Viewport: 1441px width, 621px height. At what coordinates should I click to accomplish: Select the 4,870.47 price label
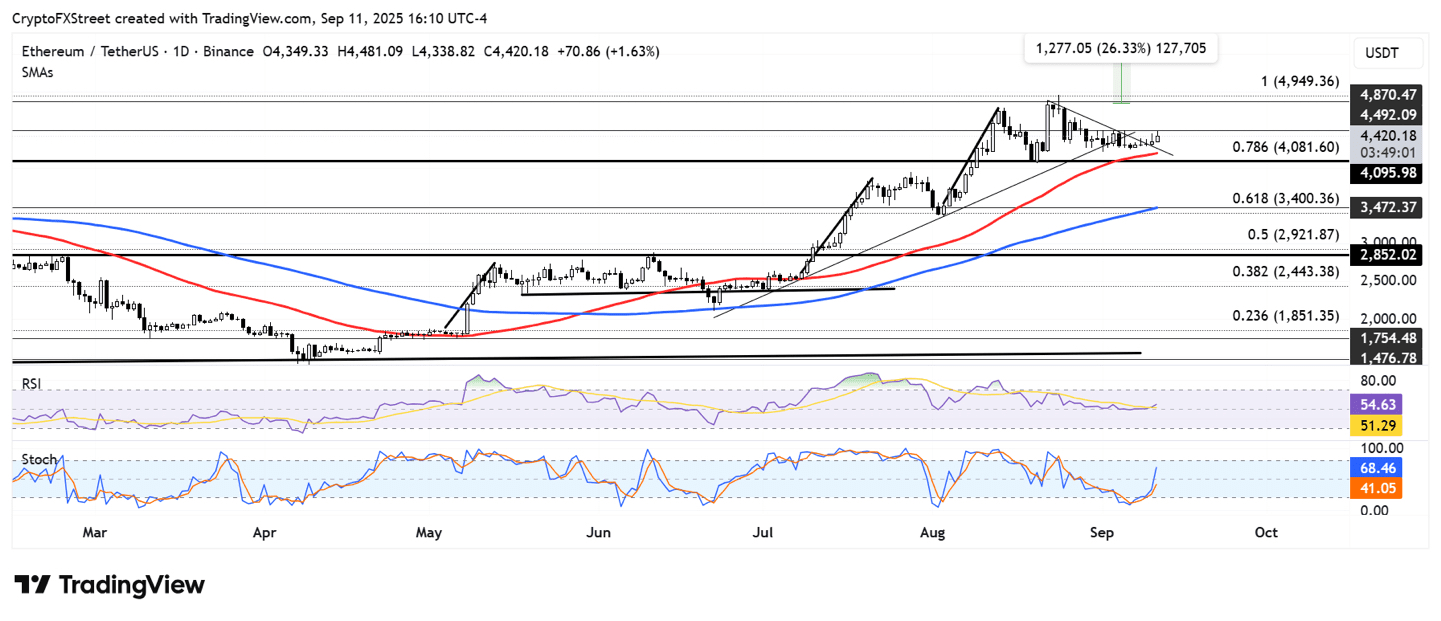[1384, 94]
